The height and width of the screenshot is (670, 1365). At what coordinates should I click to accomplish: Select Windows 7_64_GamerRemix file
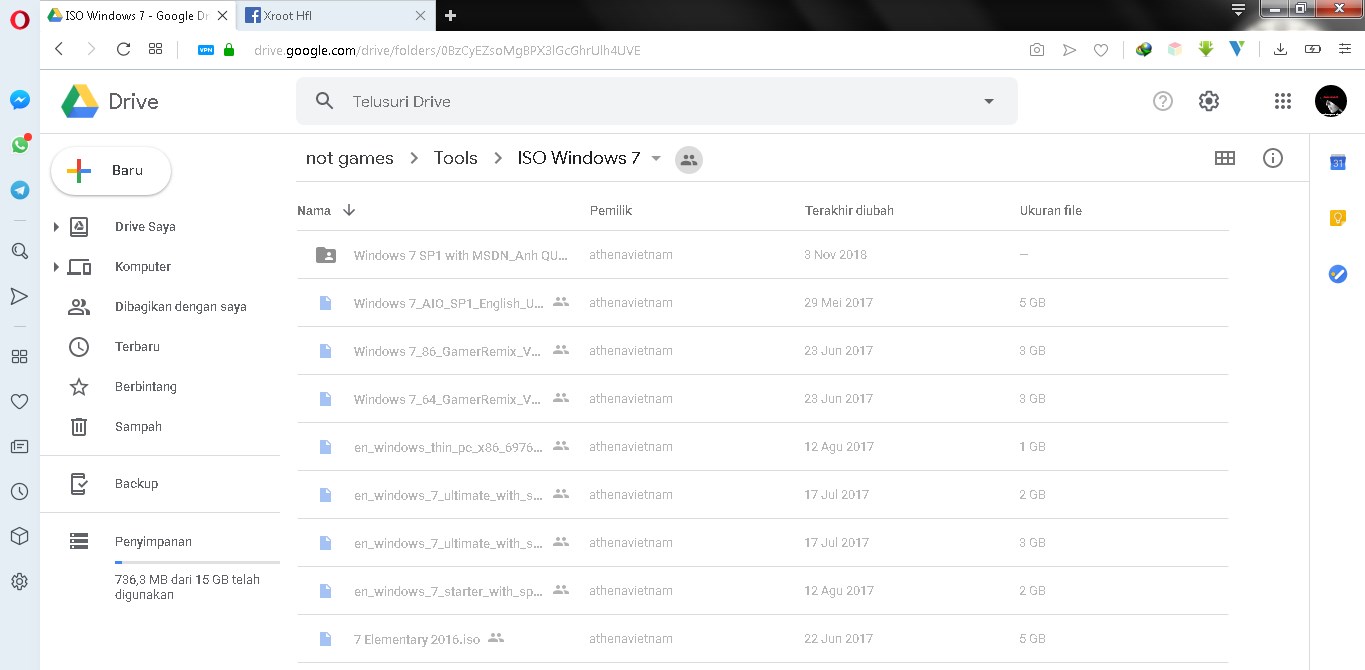click(x=762, y=399)
